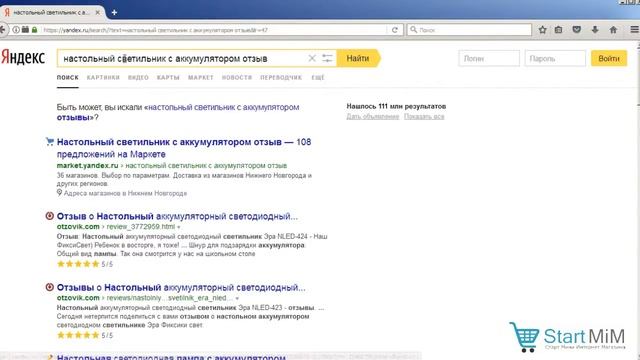Open the 'Отзывы о Настольный аккумуляторный' result
640x360 pixels.
(181, 287)
